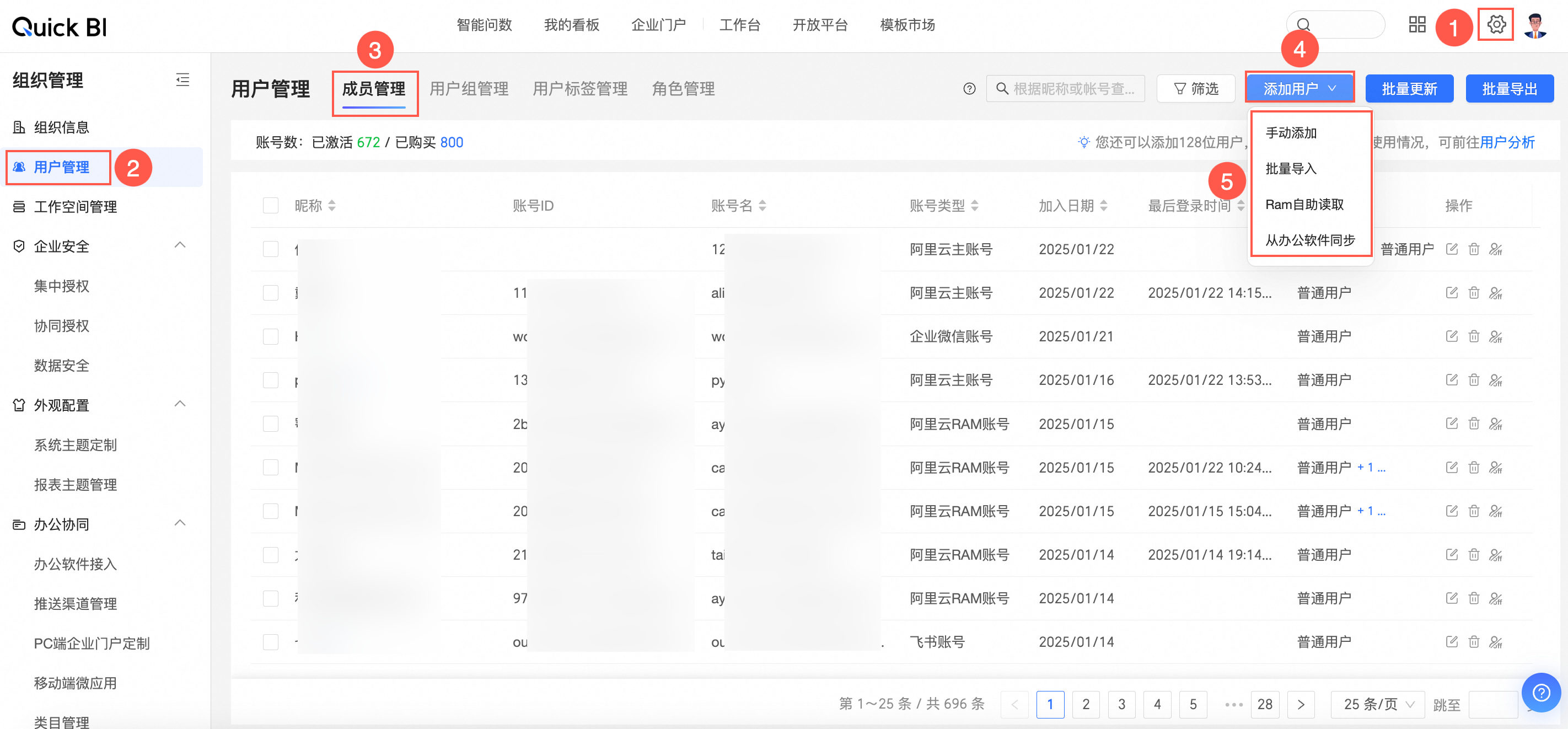
Task: Collapse the 组织管理 sidebar menu icon
Action: point(182,80)
